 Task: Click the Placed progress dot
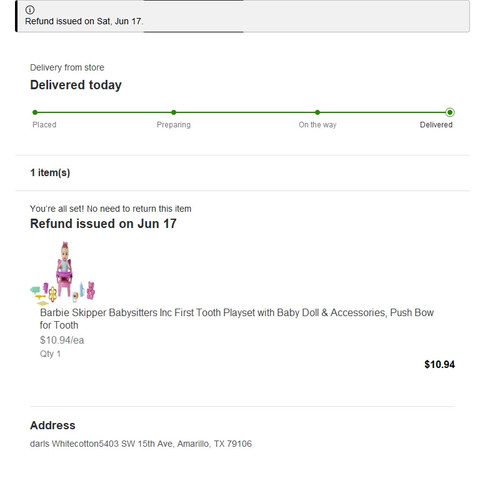click(35, 112)
